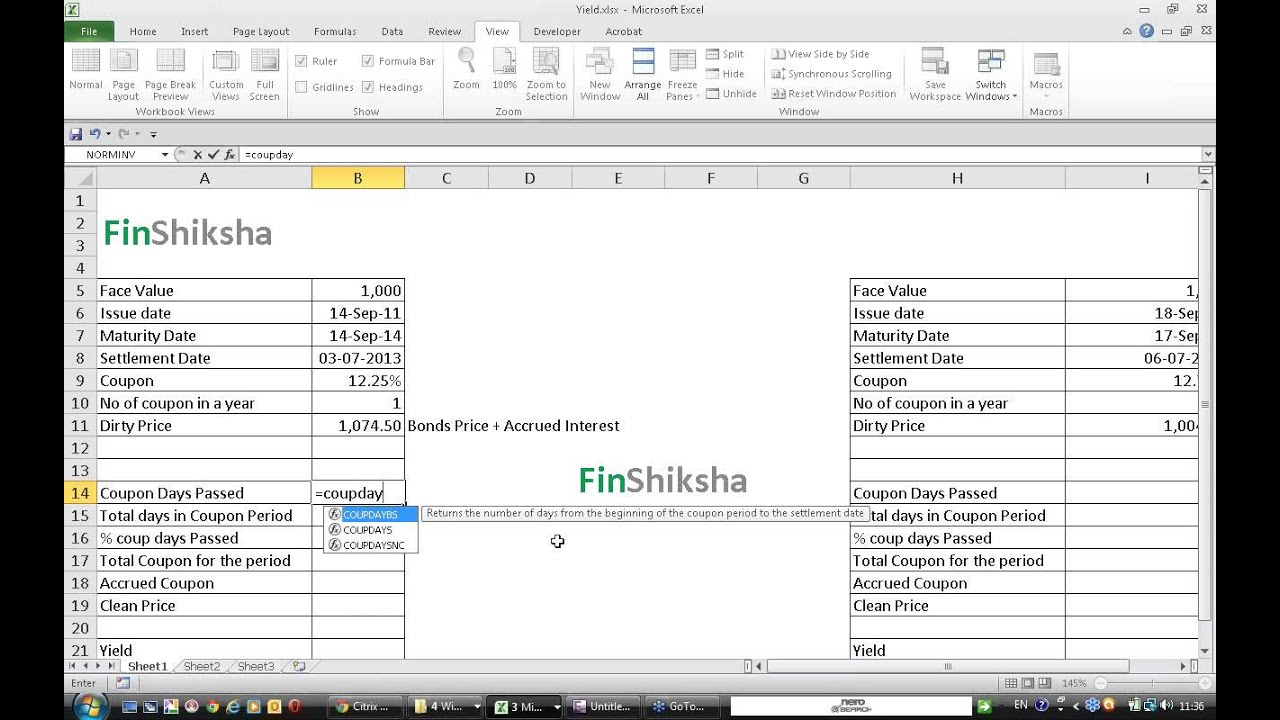The height and width of the screenshot is (720, 1280).
Task: Click inside the formula bar text
Action: [x=269, y=155]
